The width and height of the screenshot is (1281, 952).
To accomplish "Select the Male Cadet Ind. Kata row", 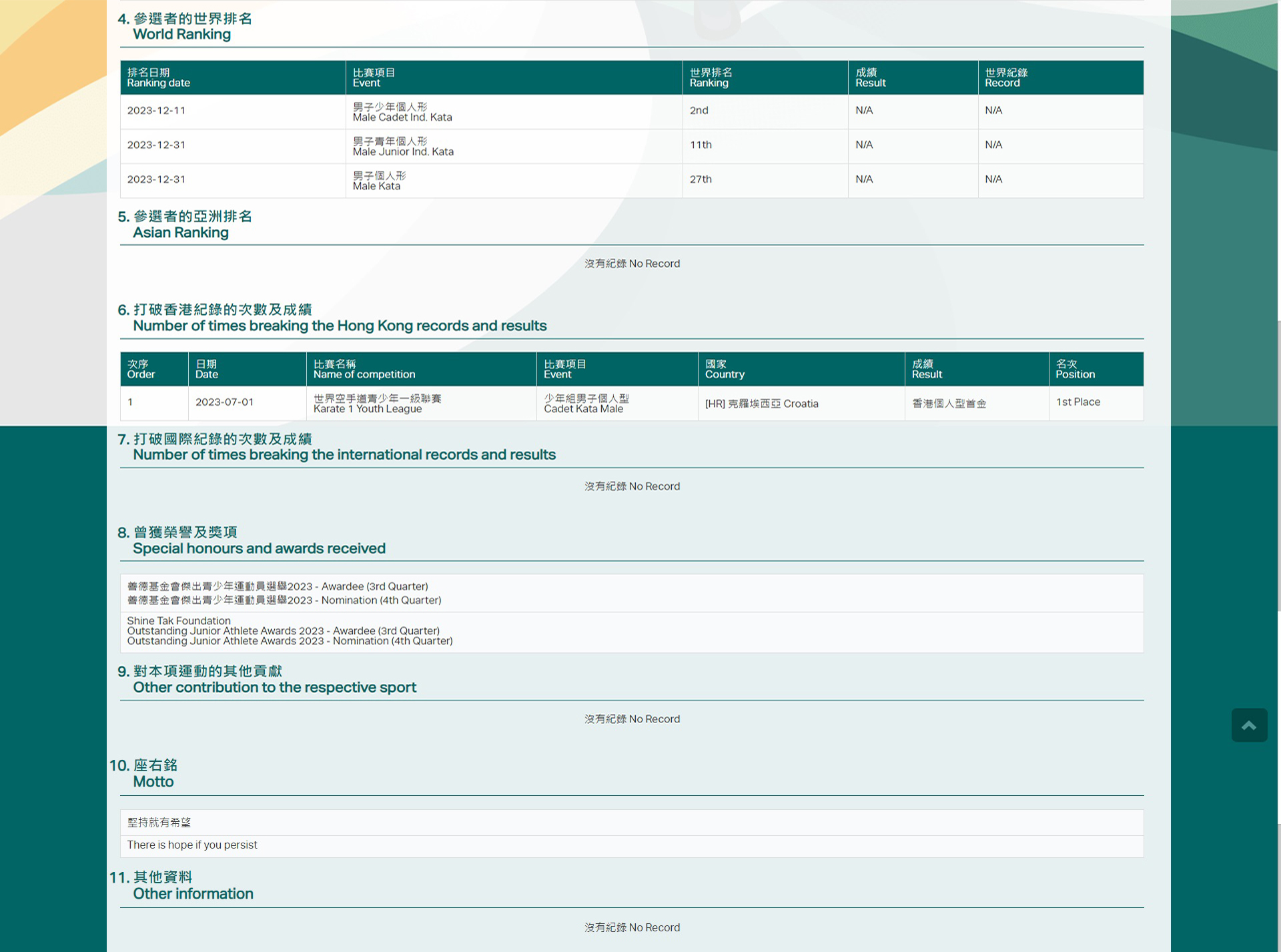I will 402,112.
